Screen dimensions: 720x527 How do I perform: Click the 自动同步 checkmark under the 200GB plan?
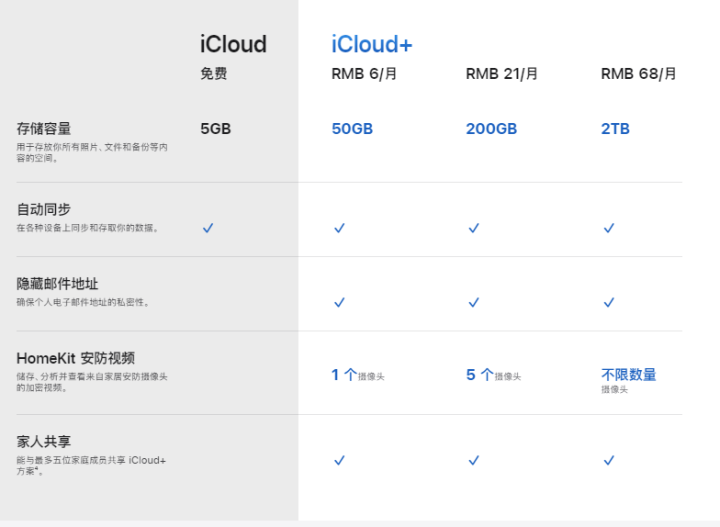tap(474, 228)
